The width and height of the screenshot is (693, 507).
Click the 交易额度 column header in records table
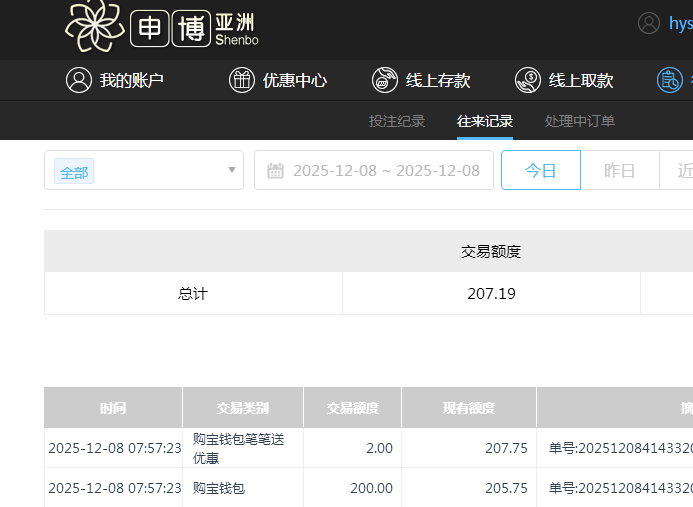(x=353, y=408)
